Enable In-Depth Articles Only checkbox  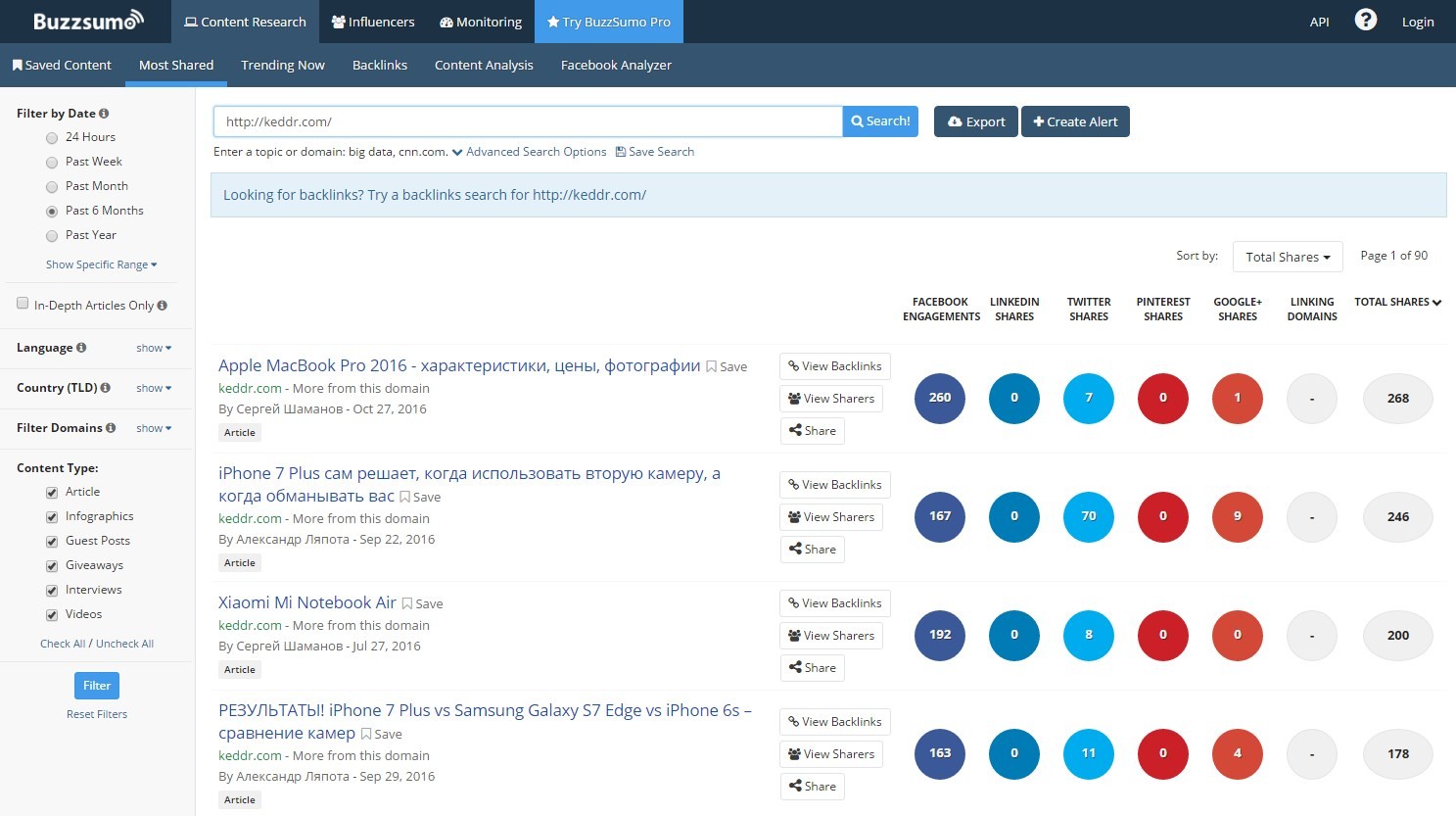pyautogui.click(x=23, y=304)
